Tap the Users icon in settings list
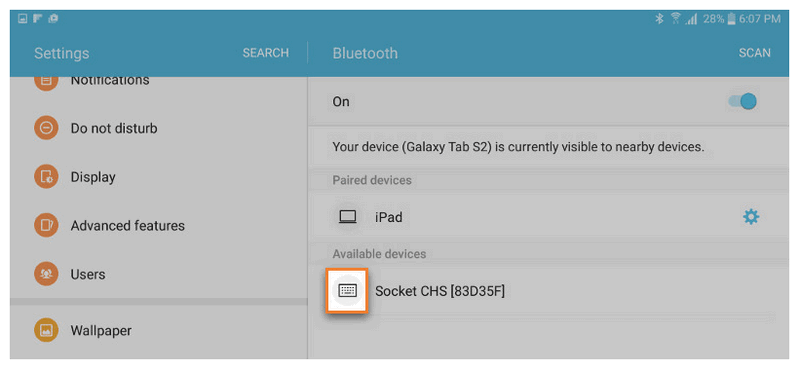The width and height of the screenshot is (800, 370). [46, 274]
